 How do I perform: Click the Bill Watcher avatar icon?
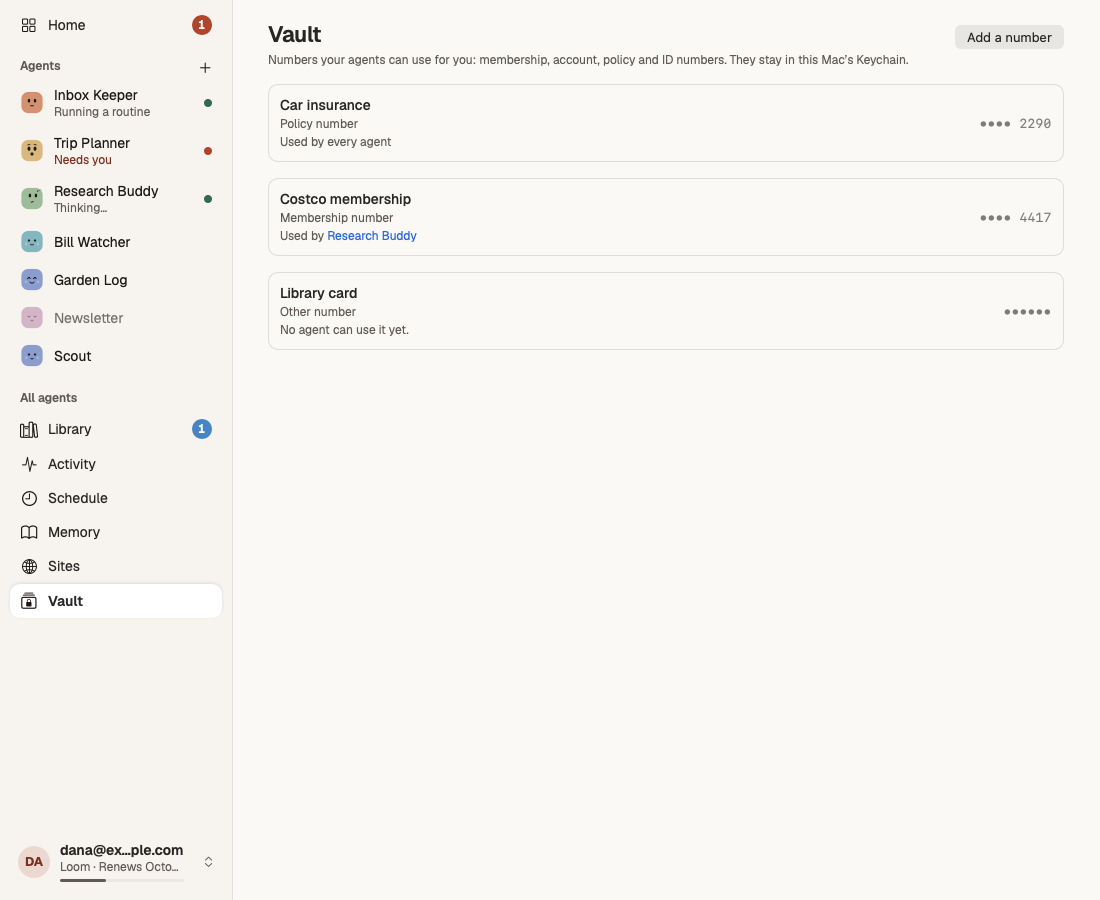coord(32,242)
